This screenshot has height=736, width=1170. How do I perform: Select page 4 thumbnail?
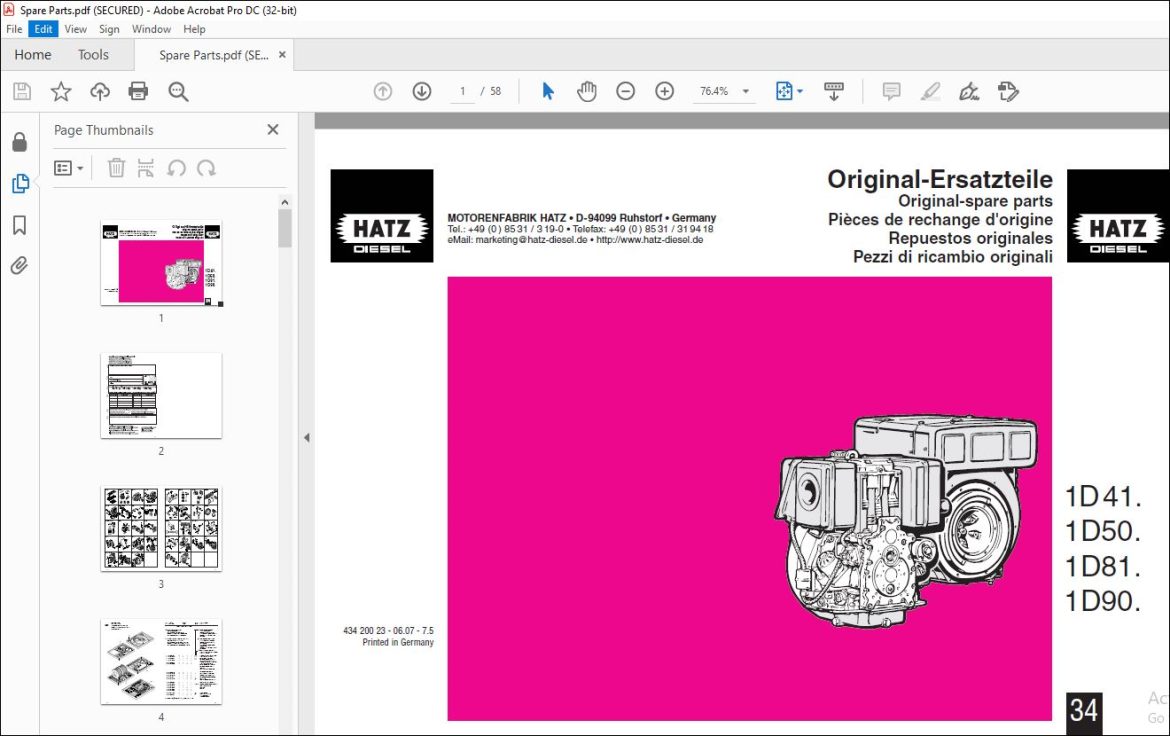pos(161,661)
